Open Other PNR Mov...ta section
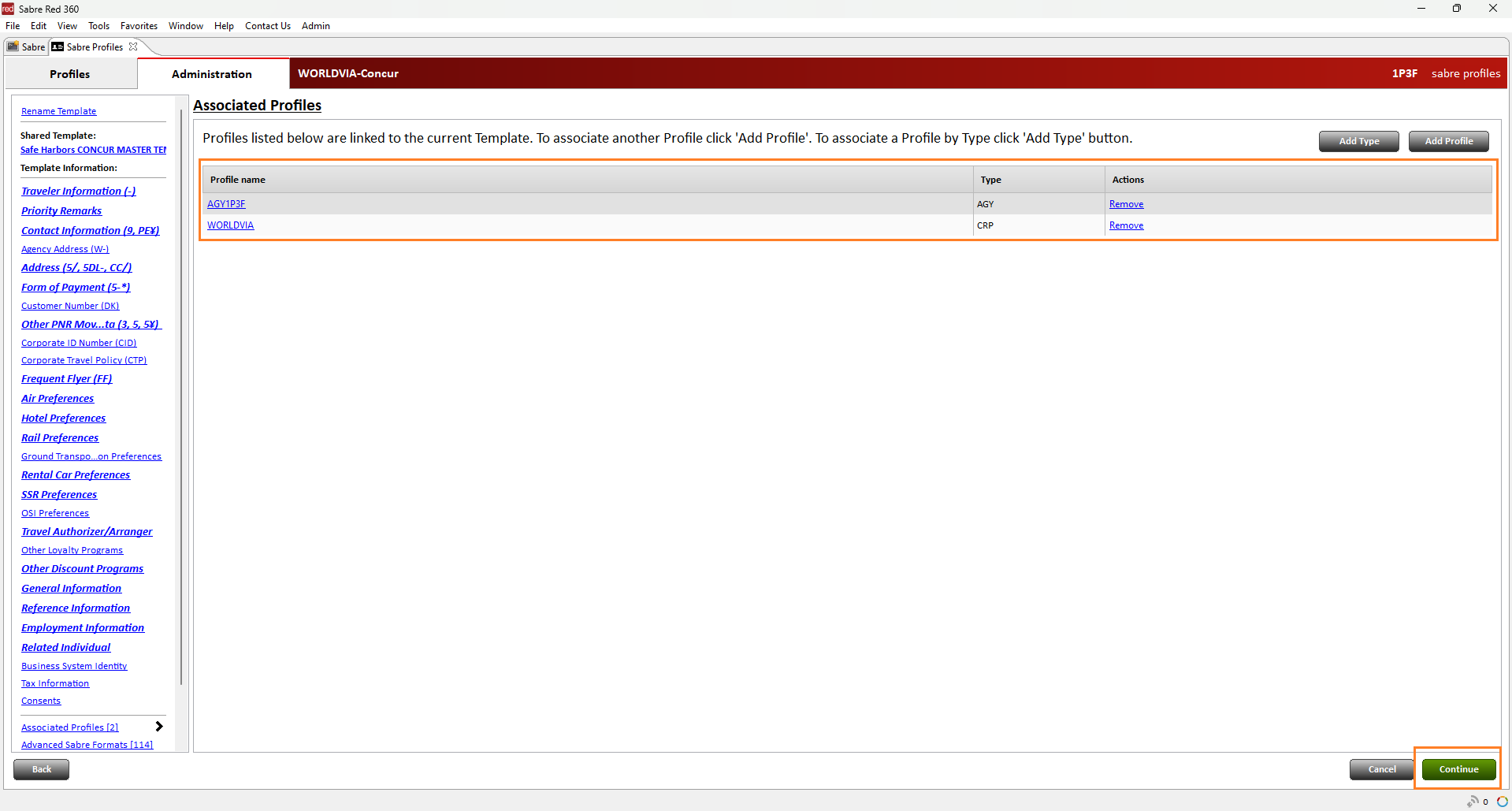 click(91, 324)
